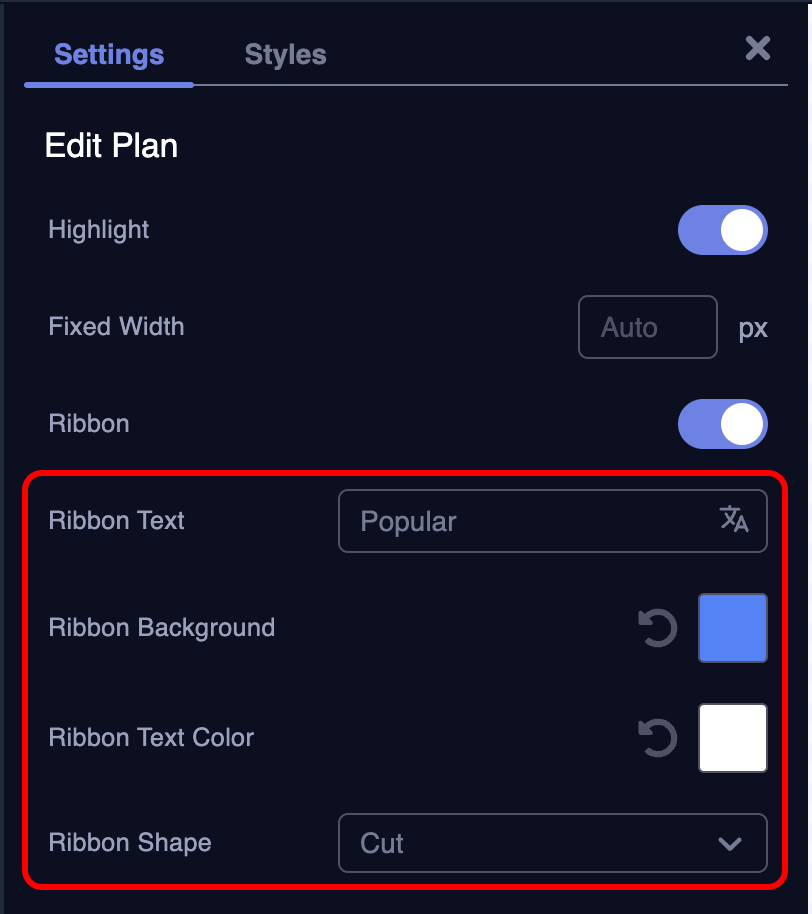Close the Edit Plan panel

pos(758,48)
